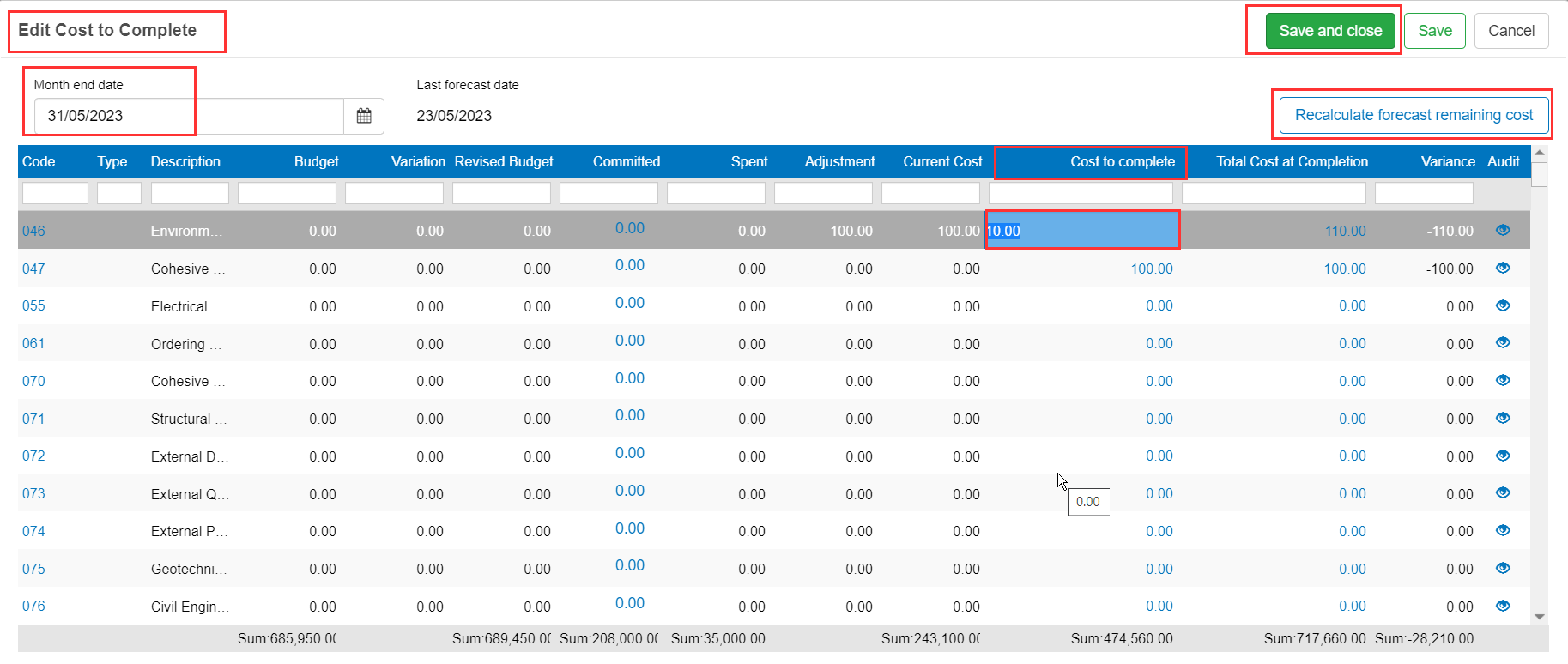
Task: View audit for code 072
Action: click(x=1503, y=456)
